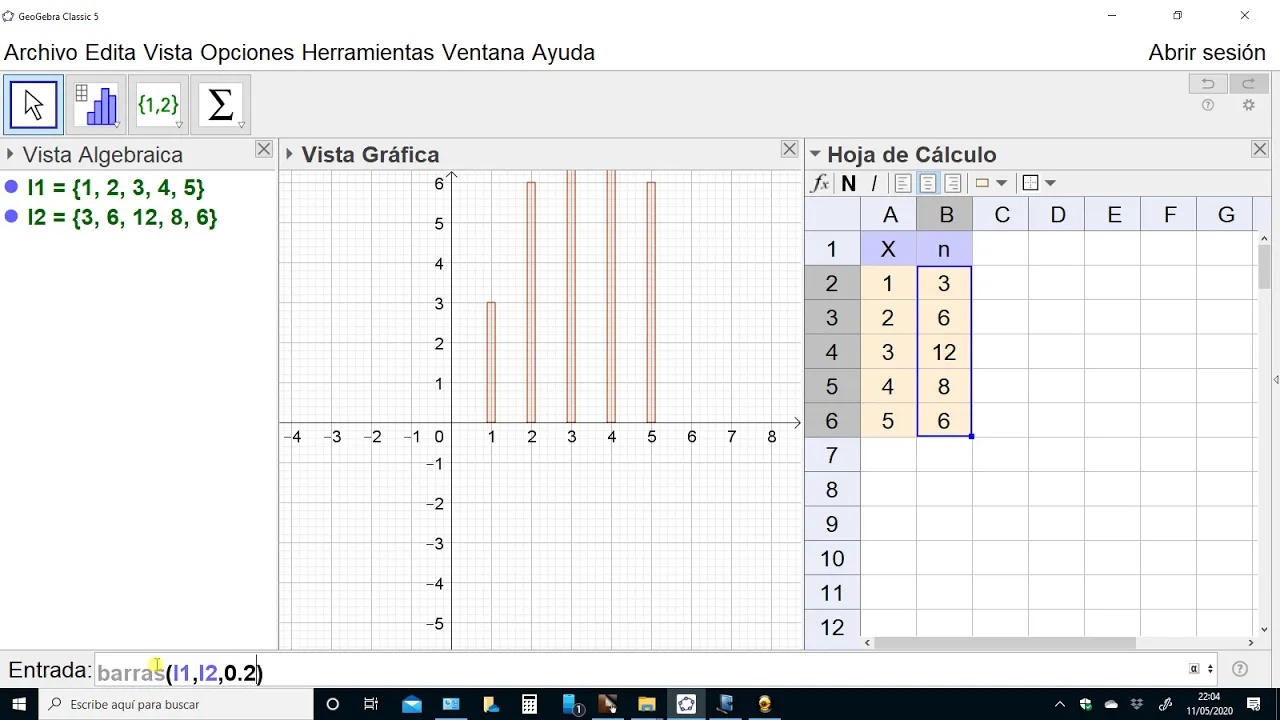Apply center alignment in spreadsheet toolbar
The height and width of the screenshot is (720, 1280).
[928, 183]
